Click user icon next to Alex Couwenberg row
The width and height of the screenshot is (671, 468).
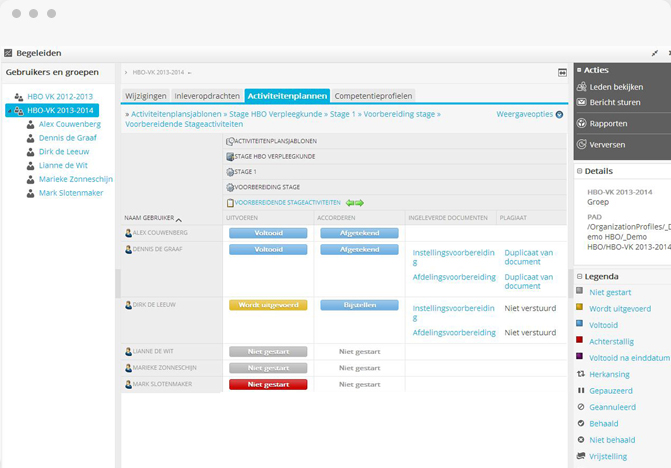[x=128, y=233]
